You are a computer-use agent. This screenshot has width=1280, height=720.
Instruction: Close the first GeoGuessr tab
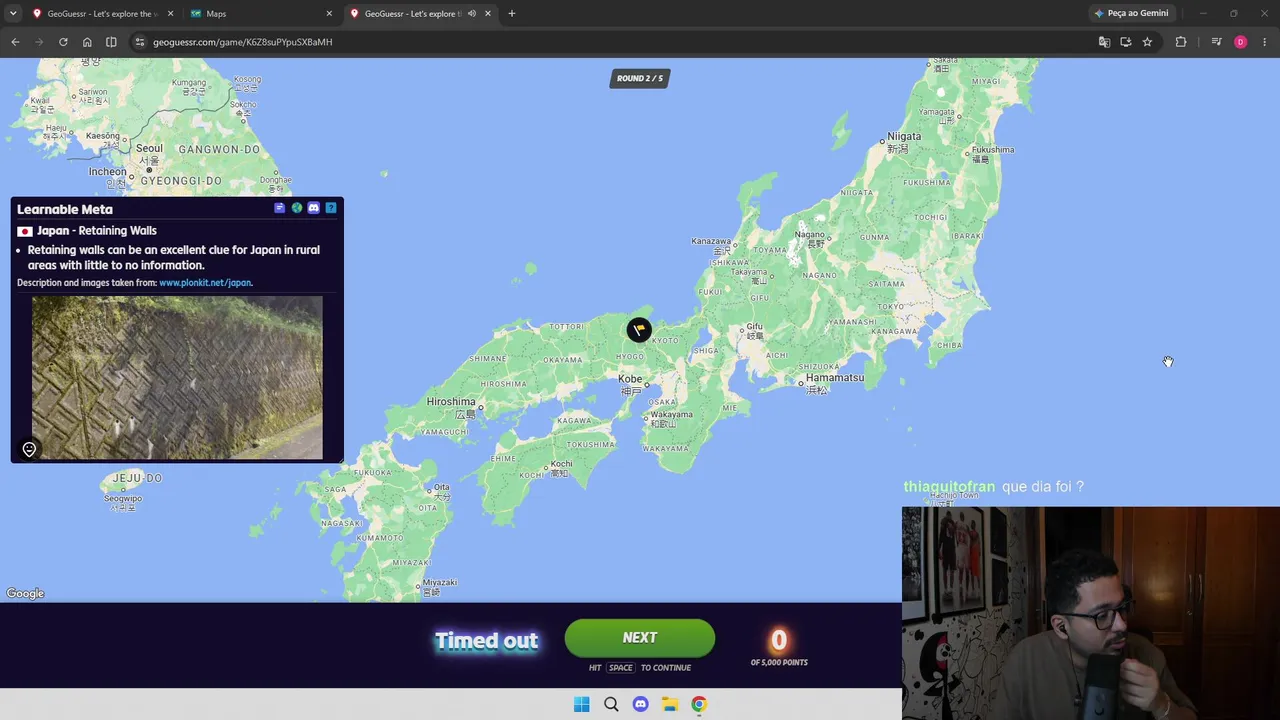170,14
